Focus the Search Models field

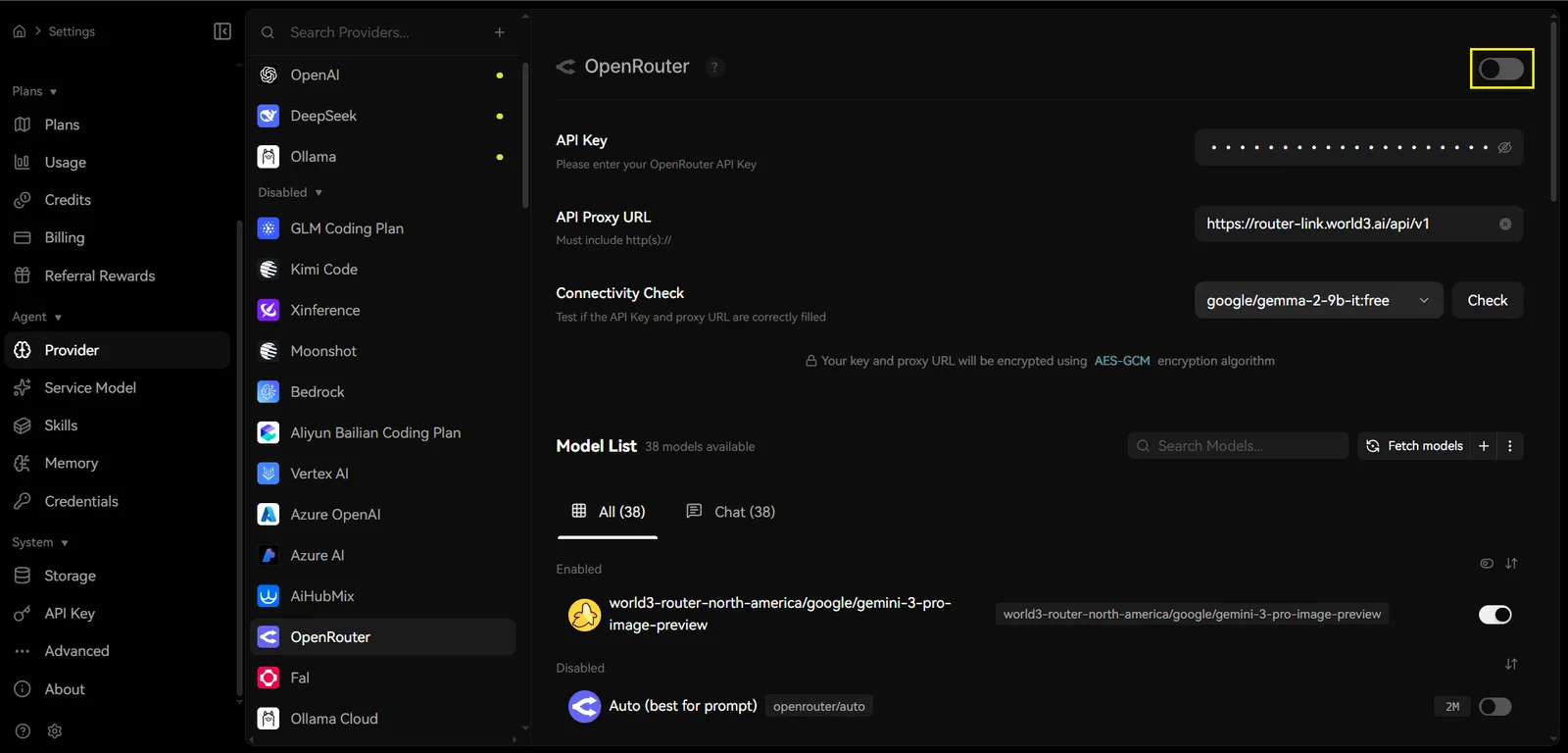click(1238, 446)
